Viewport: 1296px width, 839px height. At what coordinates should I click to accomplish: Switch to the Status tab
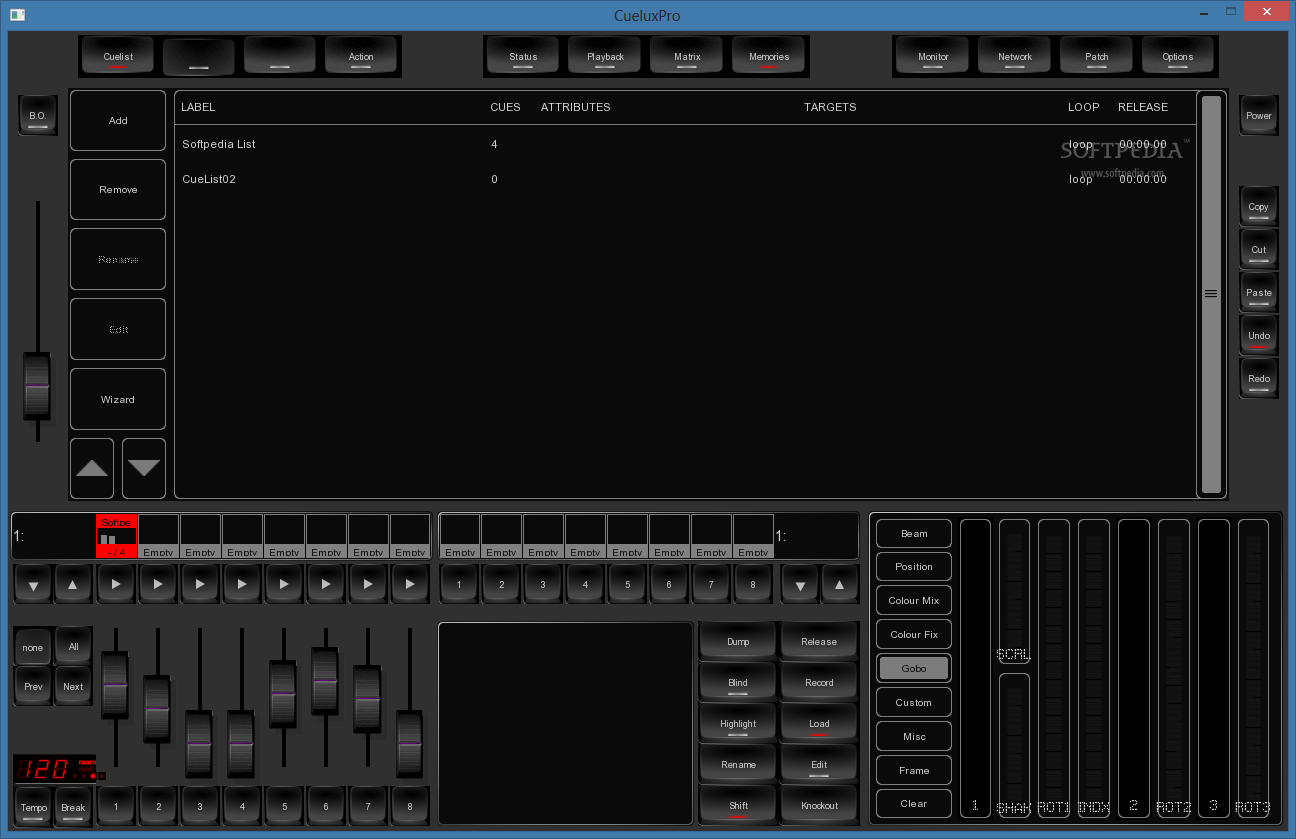tap(523, 57)
